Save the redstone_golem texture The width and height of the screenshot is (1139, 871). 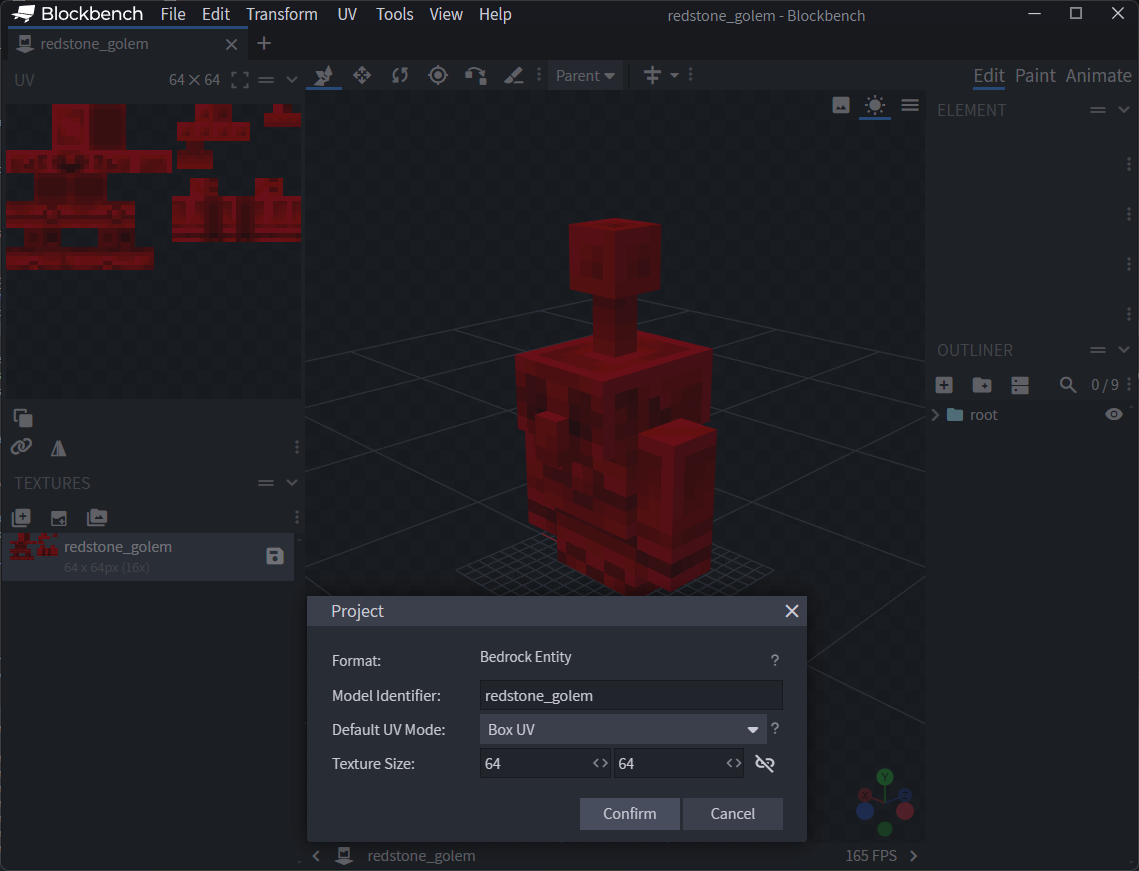pyautogui.click(x=275, y=557)
